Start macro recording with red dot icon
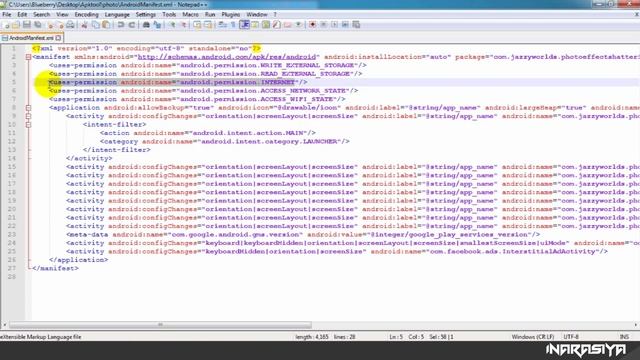The image size is (640, 360). [312, 25]
